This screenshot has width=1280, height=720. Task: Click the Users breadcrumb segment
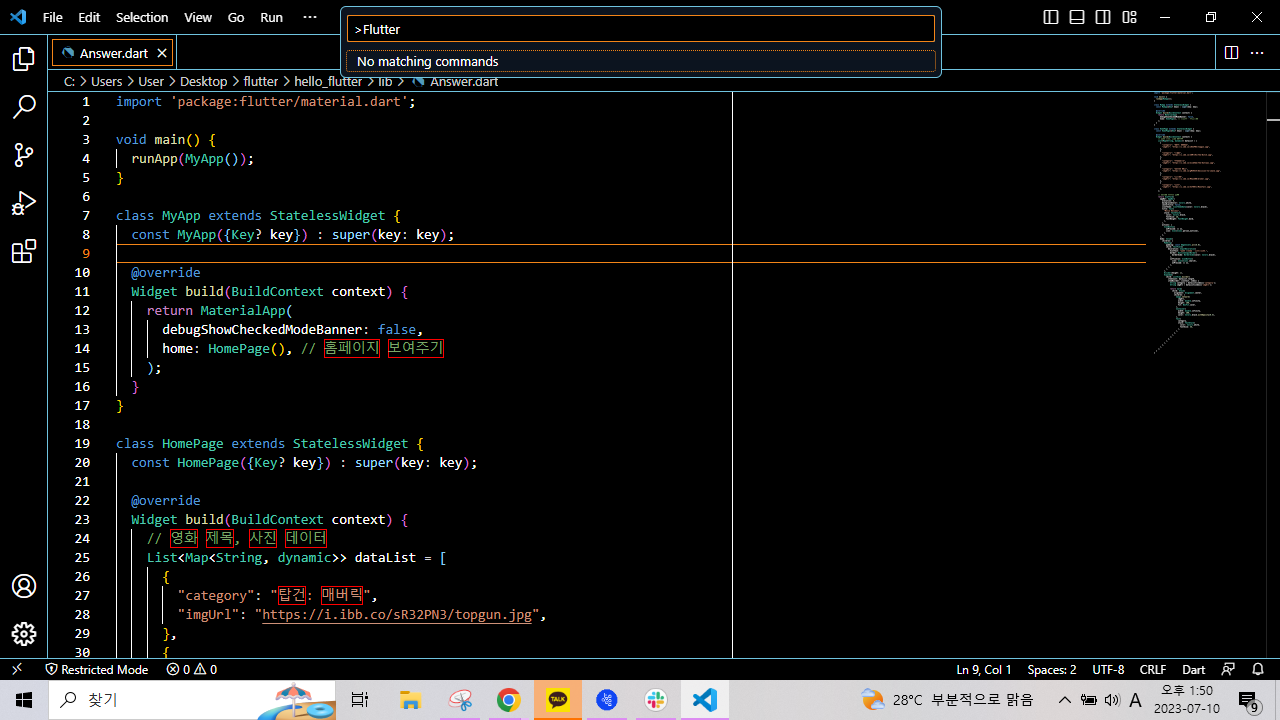click(x=106, y=81)
